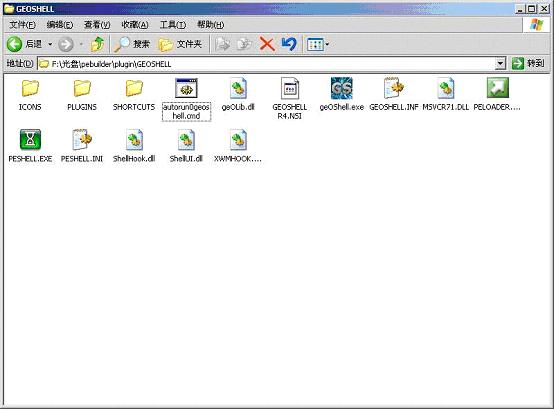
Task: Expand the Back button history dropdown
Action: pyautogui.click(x=50, y=44)
